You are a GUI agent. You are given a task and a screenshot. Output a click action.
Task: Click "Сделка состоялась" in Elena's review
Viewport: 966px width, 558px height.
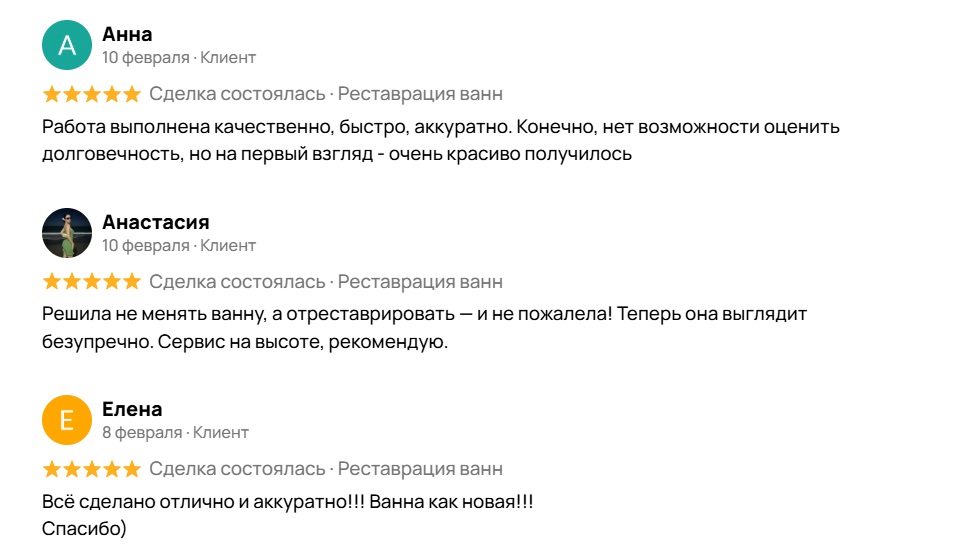(x=237, y=469)
